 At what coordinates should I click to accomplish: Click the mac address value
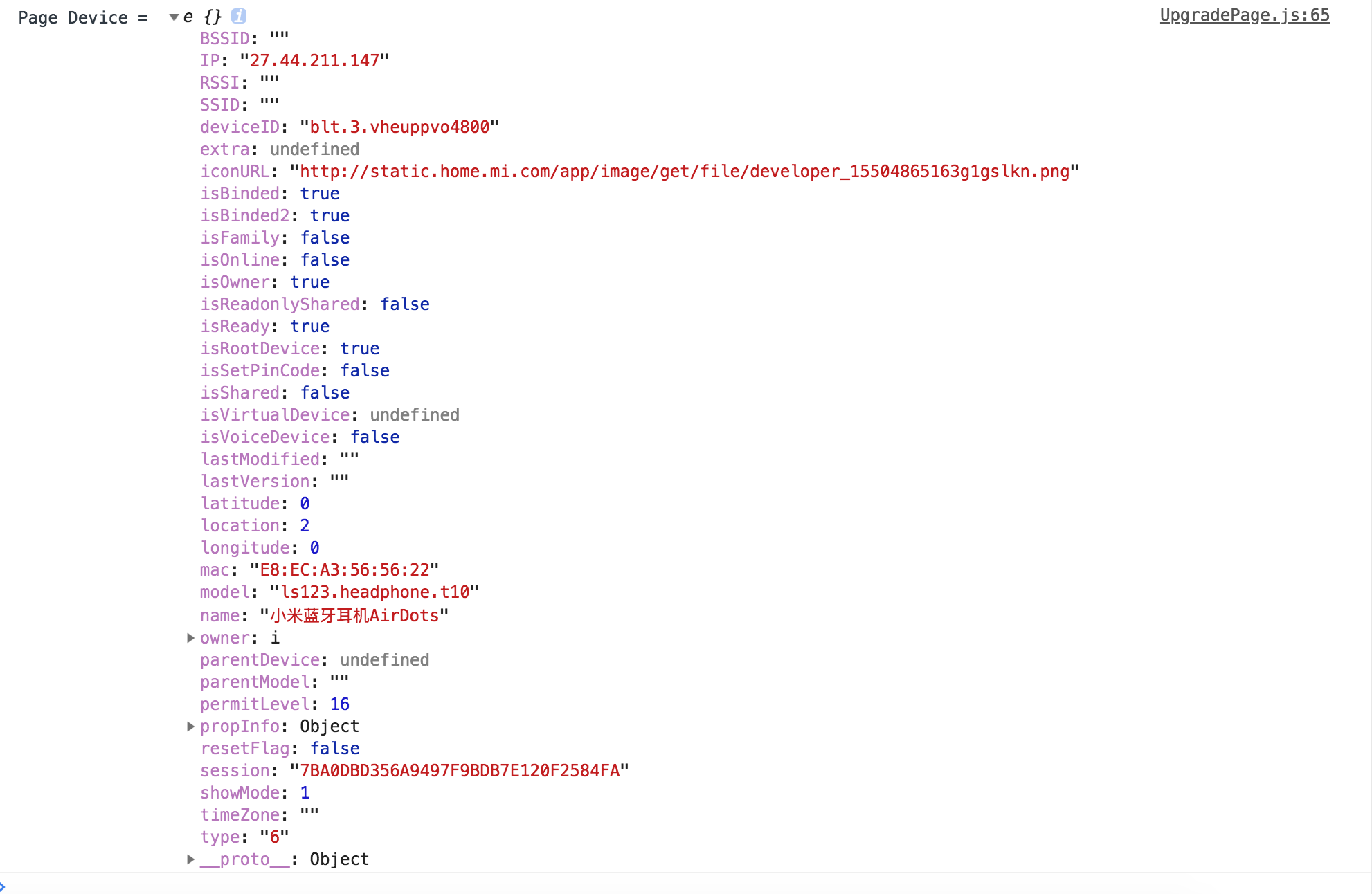tap(345, 569)
